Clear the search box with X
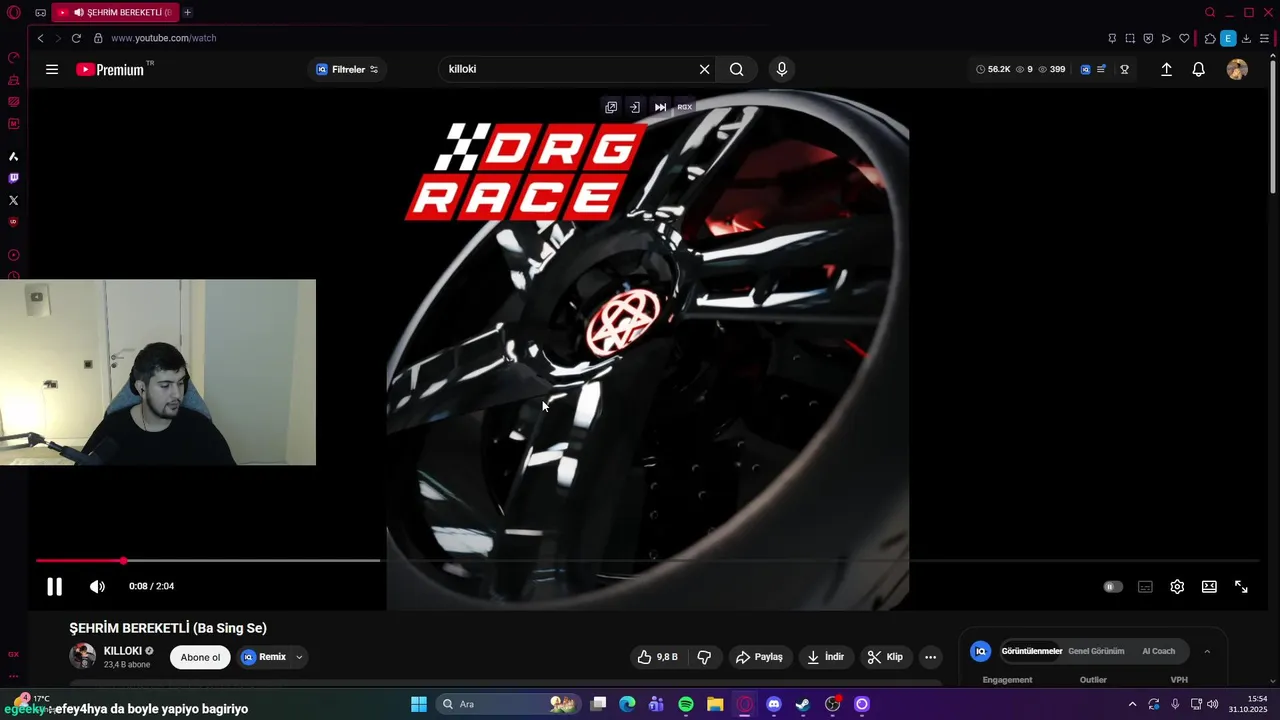Viewport: 1280px width, 720px height. click(704, 69)
